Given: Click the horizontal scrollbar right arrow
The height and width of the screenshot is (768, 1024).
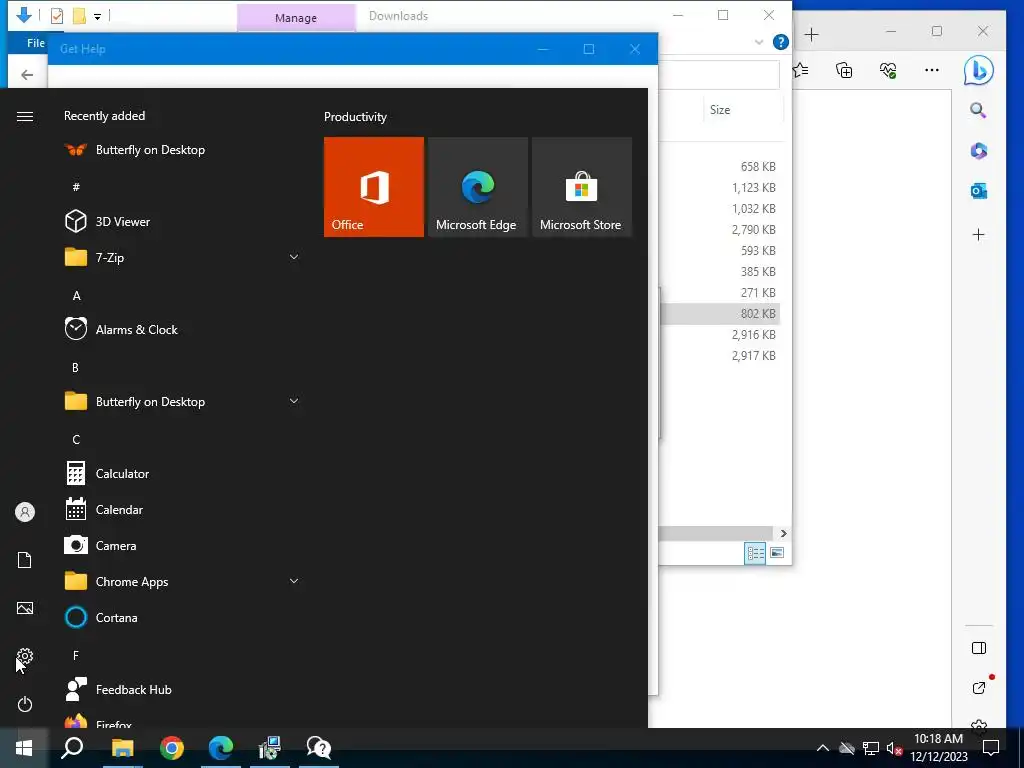Looking at the screenshot, I should [x=783, y=534].
